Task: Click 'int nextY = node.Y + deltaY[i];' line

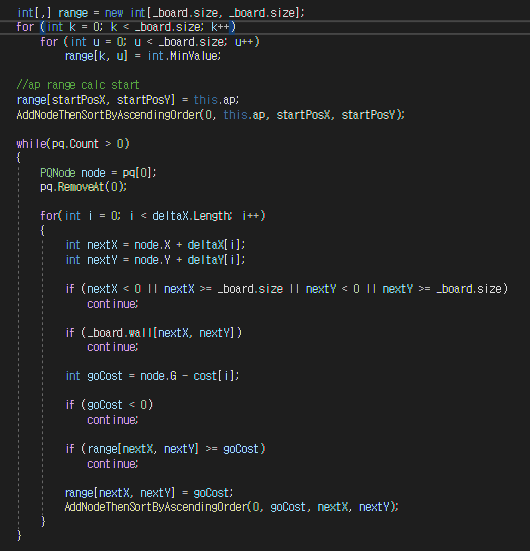Action: pos(155,260)
